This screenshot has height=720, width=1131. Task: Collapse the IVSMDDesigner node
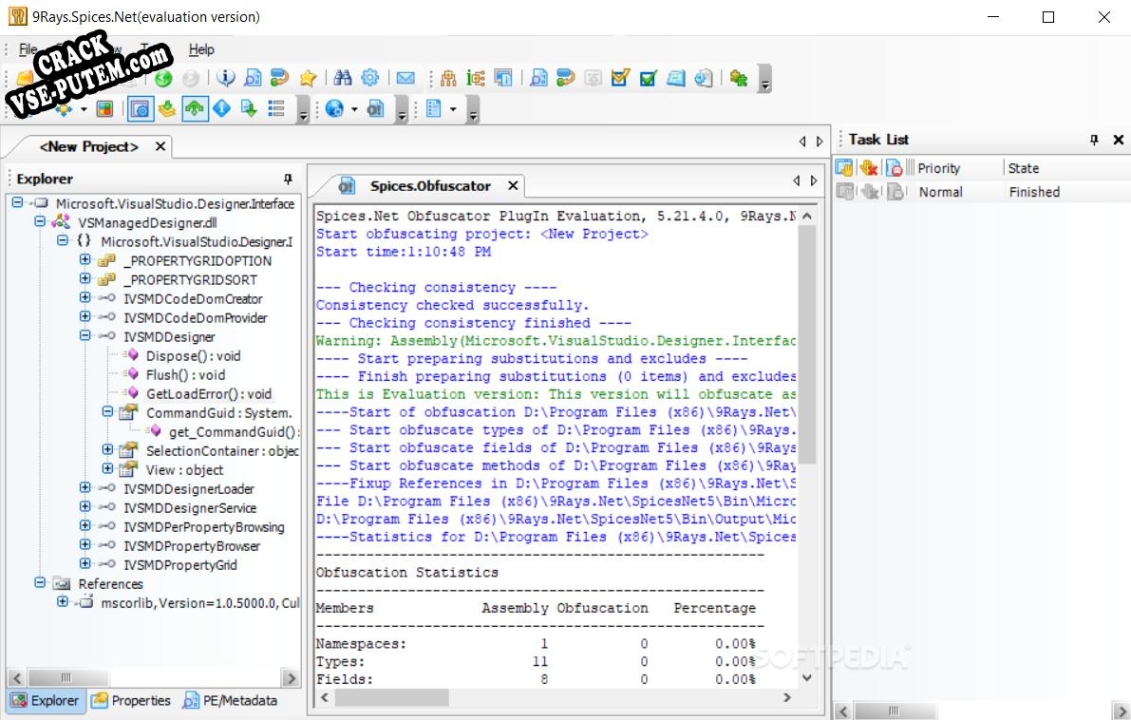(x=85, y=335)
